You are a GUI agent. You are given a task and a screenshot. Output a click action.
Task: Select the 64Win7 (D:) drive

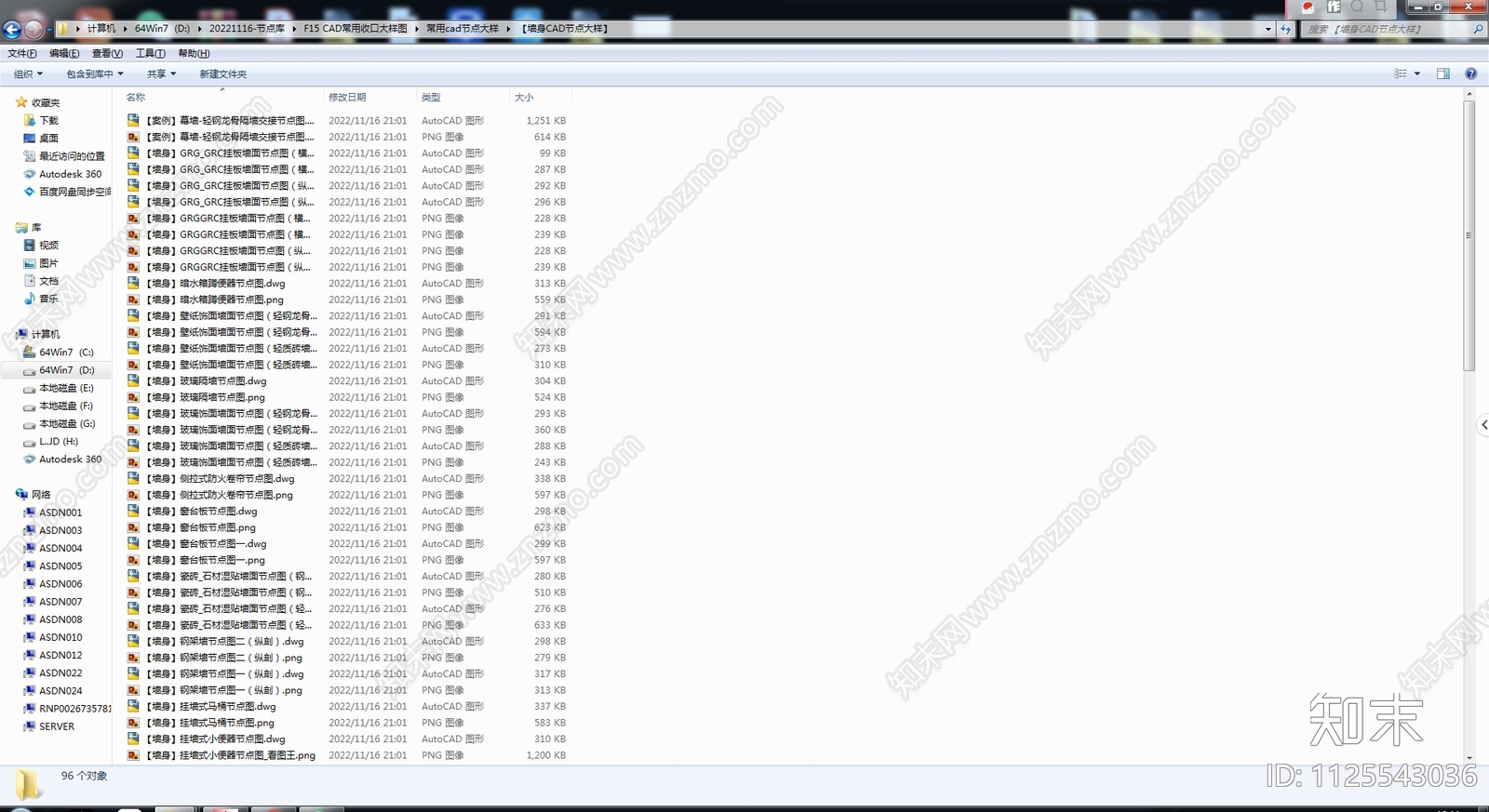pyautogui.click(x=67, y=370)
